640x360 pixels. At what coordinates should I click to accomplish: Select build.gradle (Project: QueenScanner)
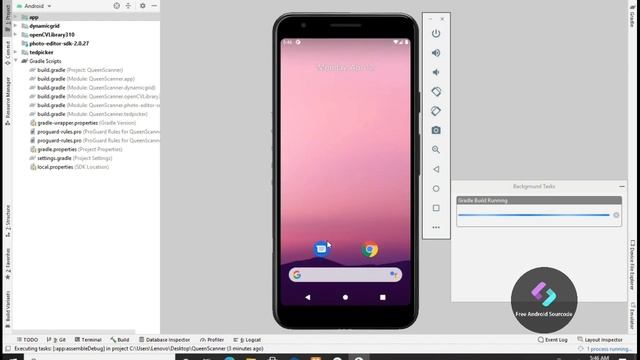point(76,70)
